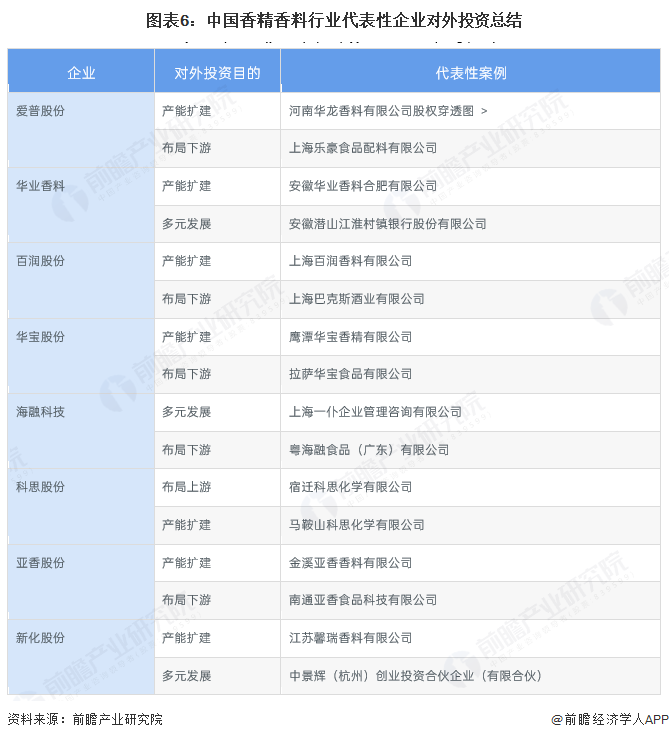Image resolution: width=669 pixels, height=740 pixels.
Task: Click '南通亚香食品科技有限公司' cell
Action: (470, 600)
